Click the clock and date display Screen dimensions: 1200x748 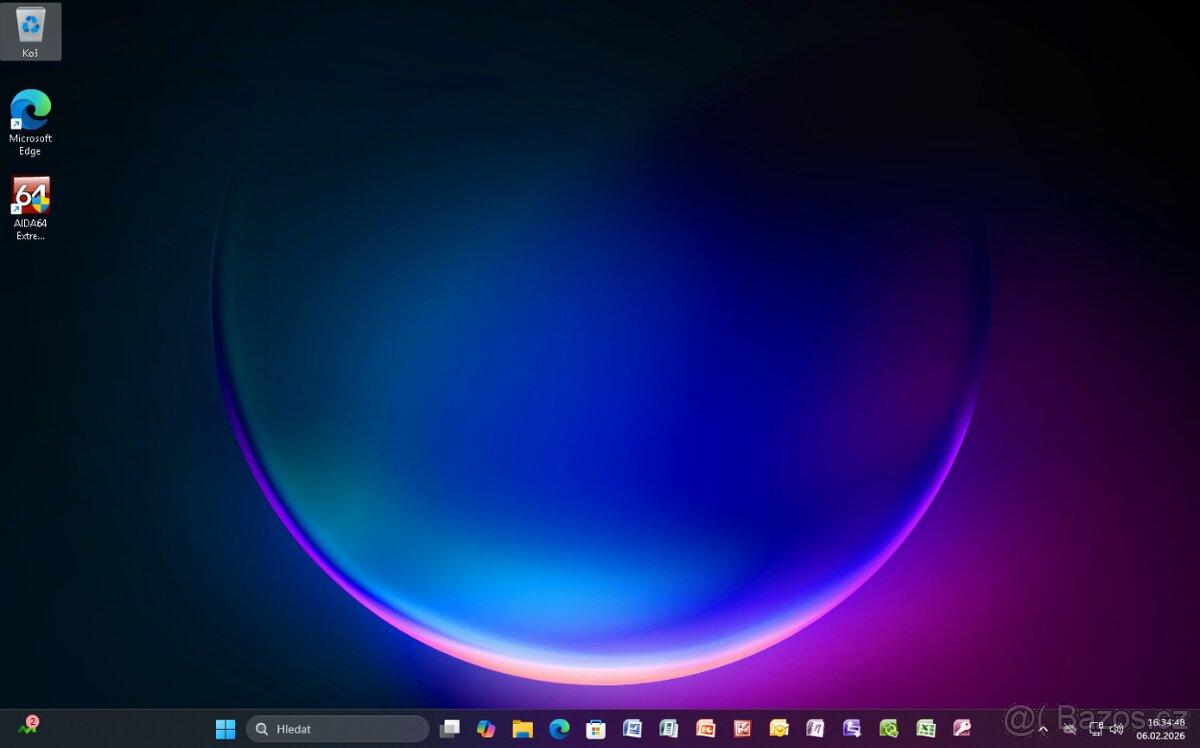(1160, 728)
